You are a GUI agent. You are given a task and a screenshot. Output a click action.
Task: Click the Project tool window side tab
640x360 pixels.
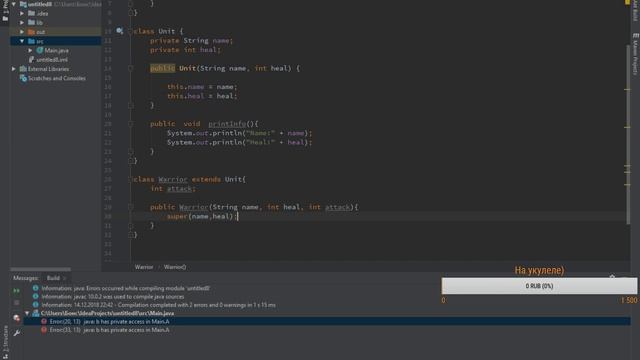5,11
